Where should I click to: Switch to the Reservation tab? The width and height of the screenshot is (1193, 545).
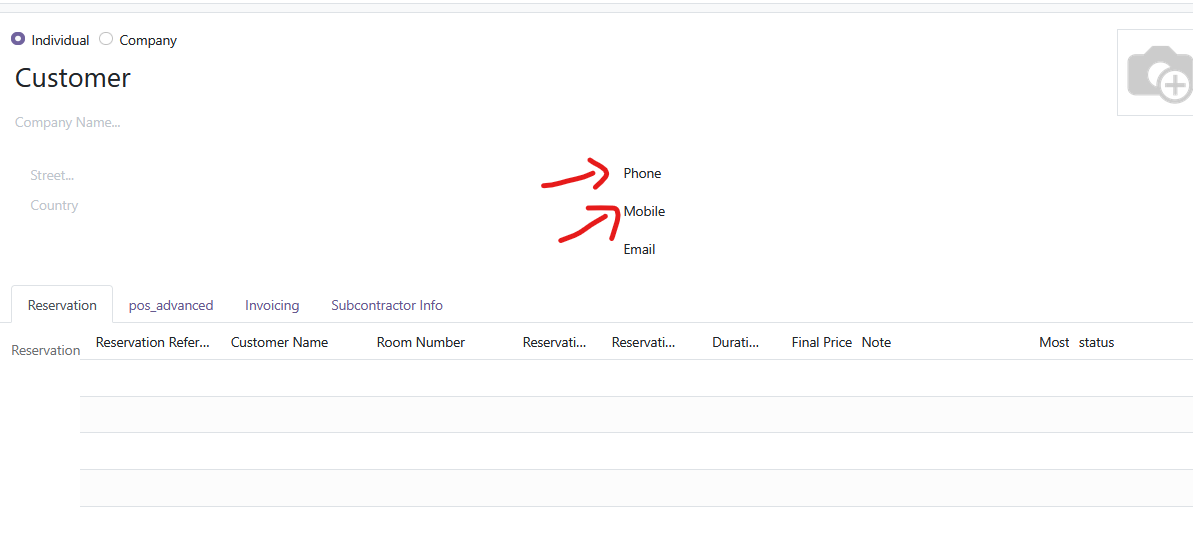click(x=62, y=305)
